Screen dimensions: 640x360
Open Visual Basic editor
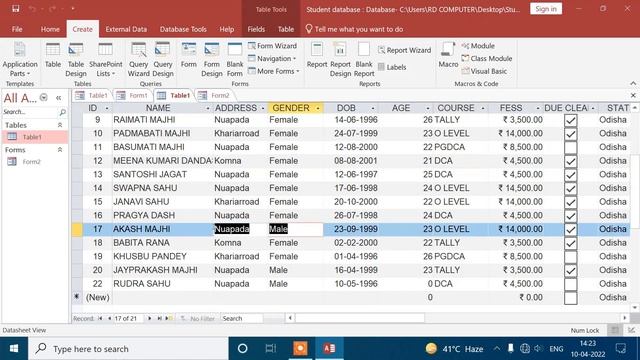pyautogui.click(x=484, y=71)
